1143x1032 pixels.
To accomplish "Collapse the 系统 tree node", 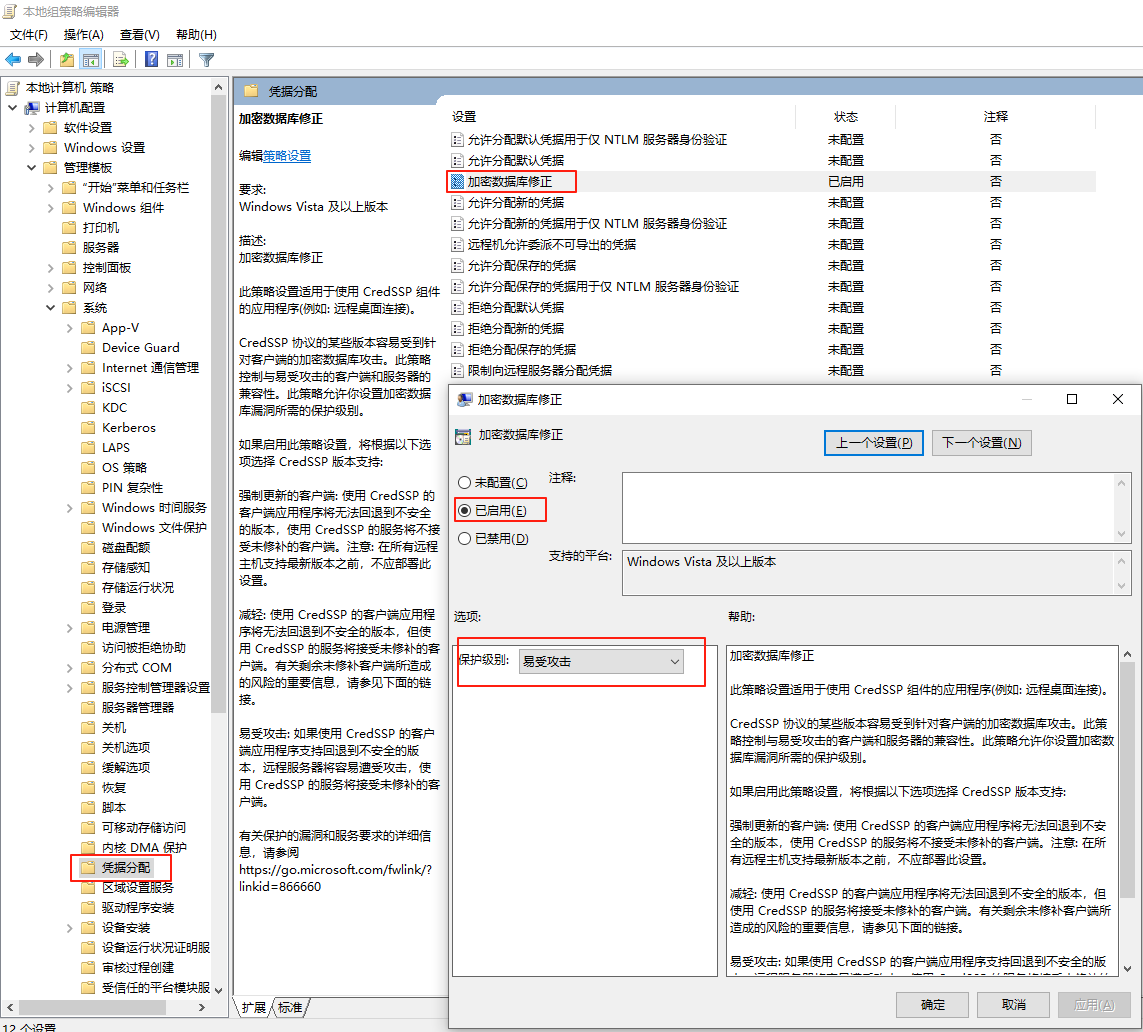I will 51,308.
